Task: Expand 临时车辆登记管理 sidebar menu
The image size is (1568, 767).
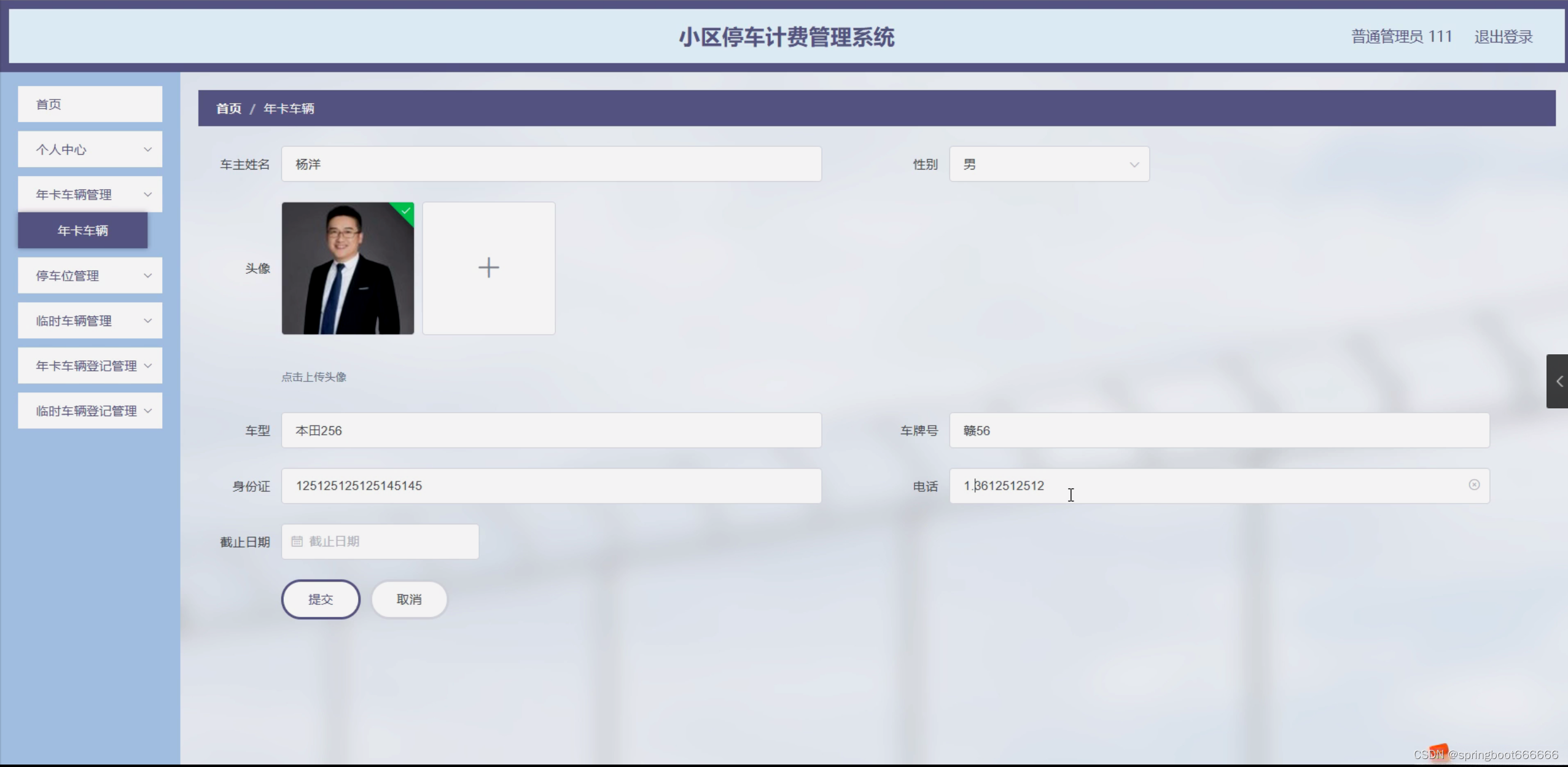Action: pyautogui.click(x=90, y=411)
